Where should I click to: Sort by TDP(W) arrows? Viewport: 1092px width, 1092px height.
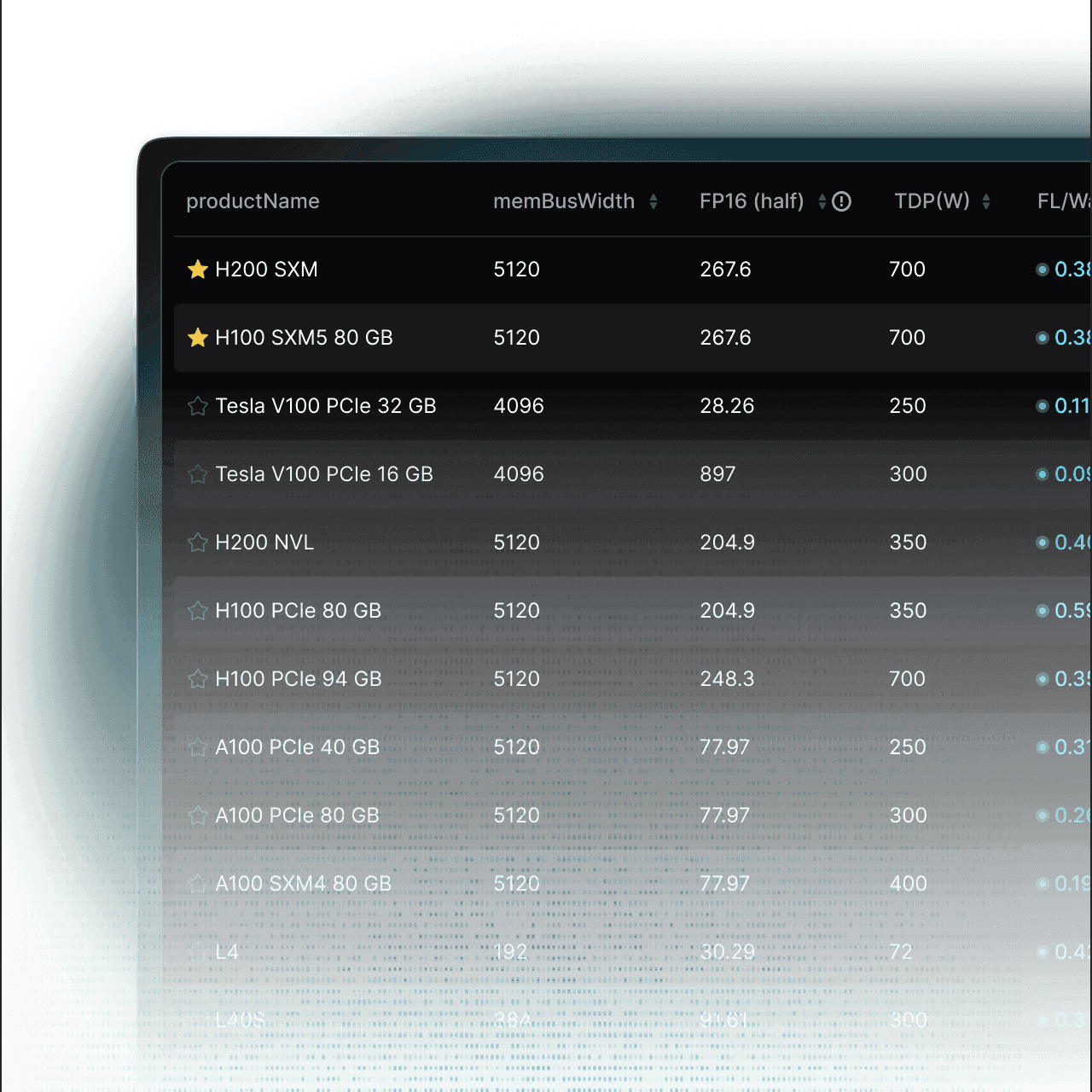(x=986, y=201)
